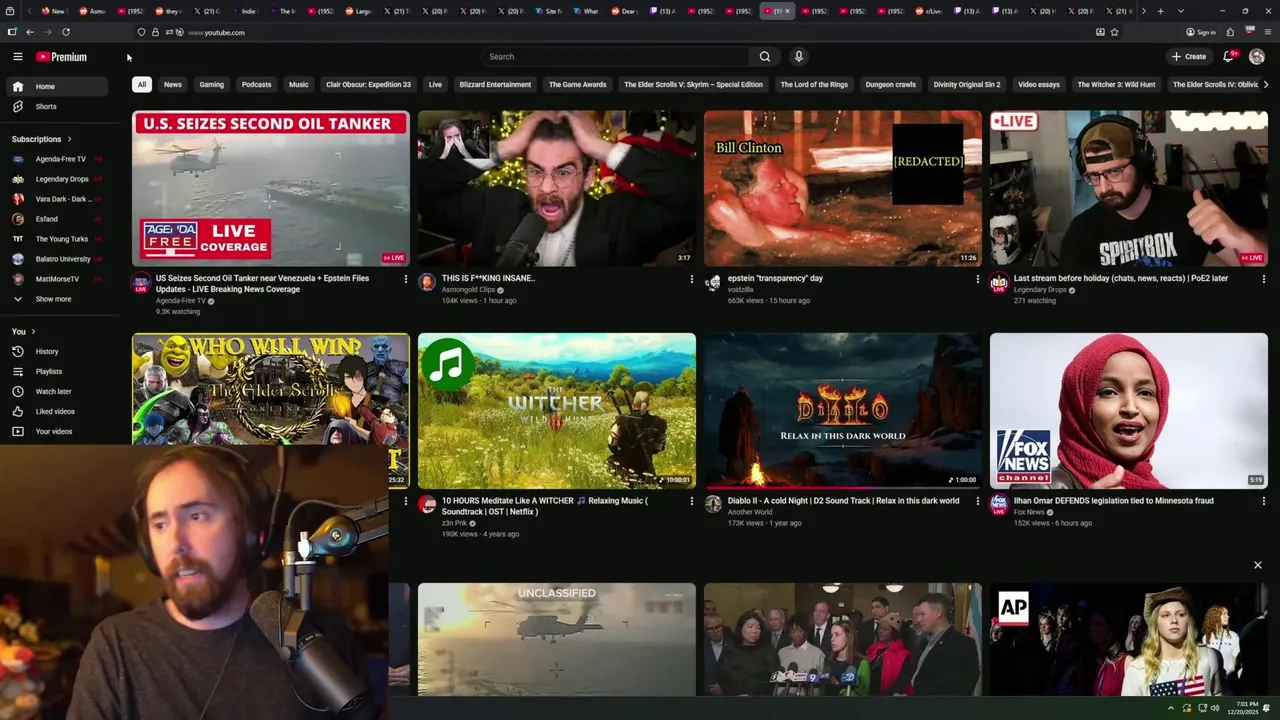Viewport: 1280px width, 720px height.
Task: Click the site security lock icon
Action: [155, 32]
